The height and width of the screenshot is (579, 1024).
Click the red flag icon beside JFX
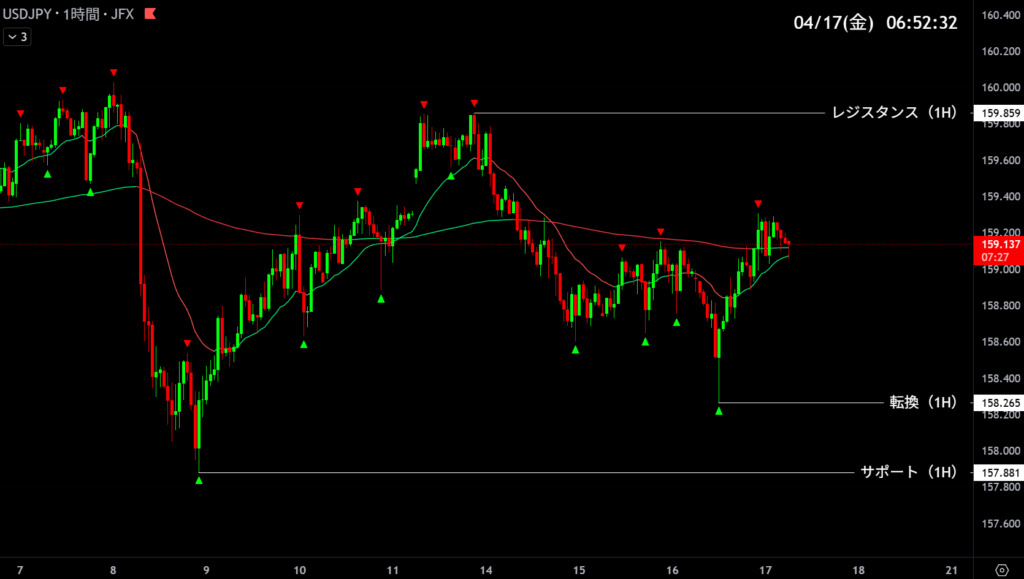click(x=150, y=15)
